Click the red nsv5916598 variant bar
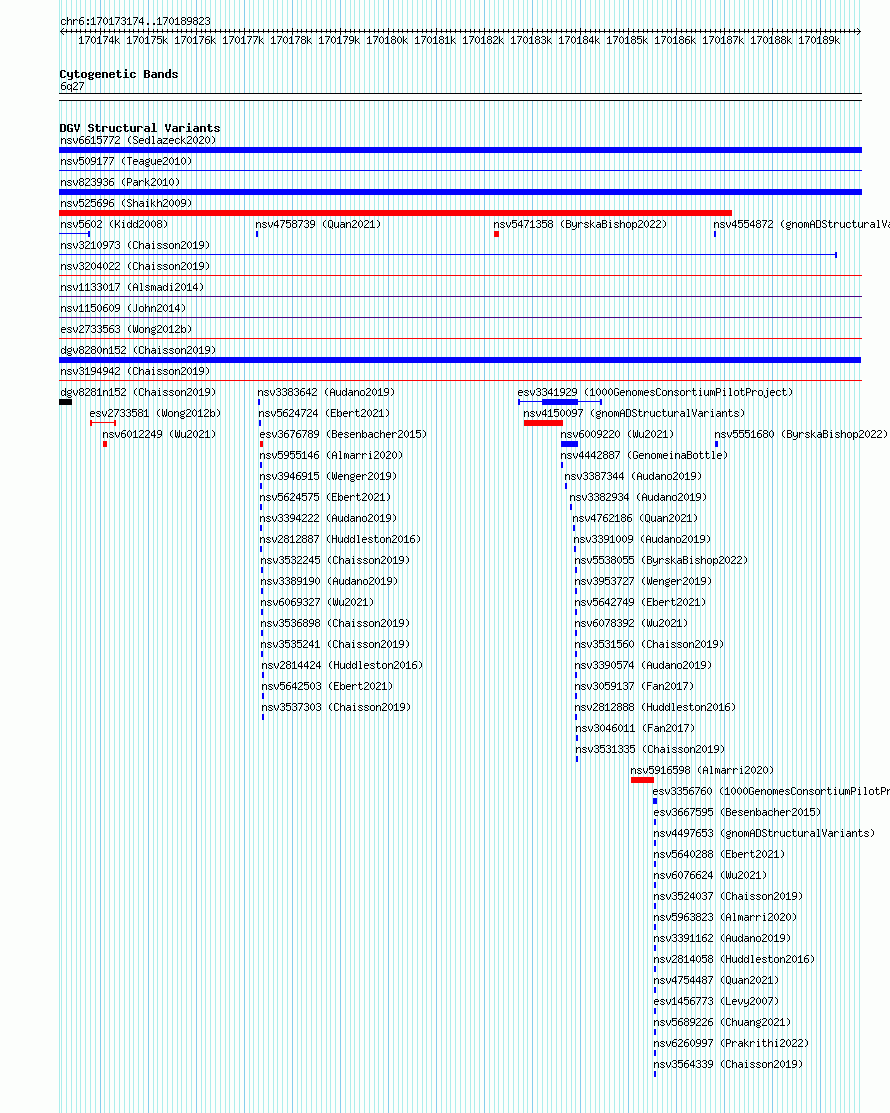Viewport: 890px width, 1113px height. pos(642,780)
